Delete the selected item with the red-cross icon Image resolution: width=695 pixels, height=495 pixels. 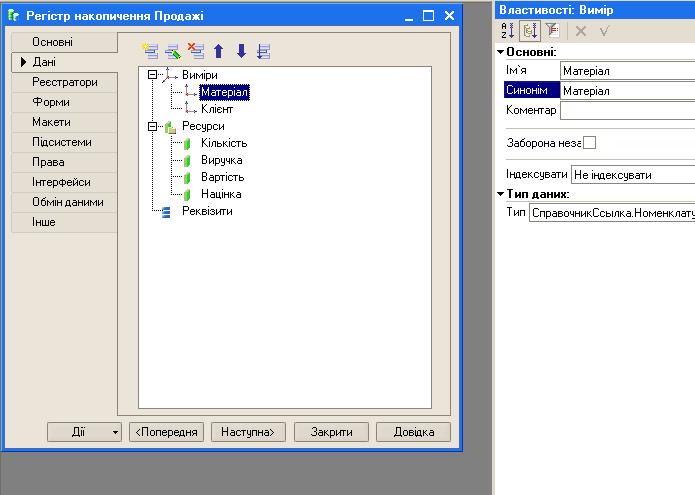(x=195, y=51)
